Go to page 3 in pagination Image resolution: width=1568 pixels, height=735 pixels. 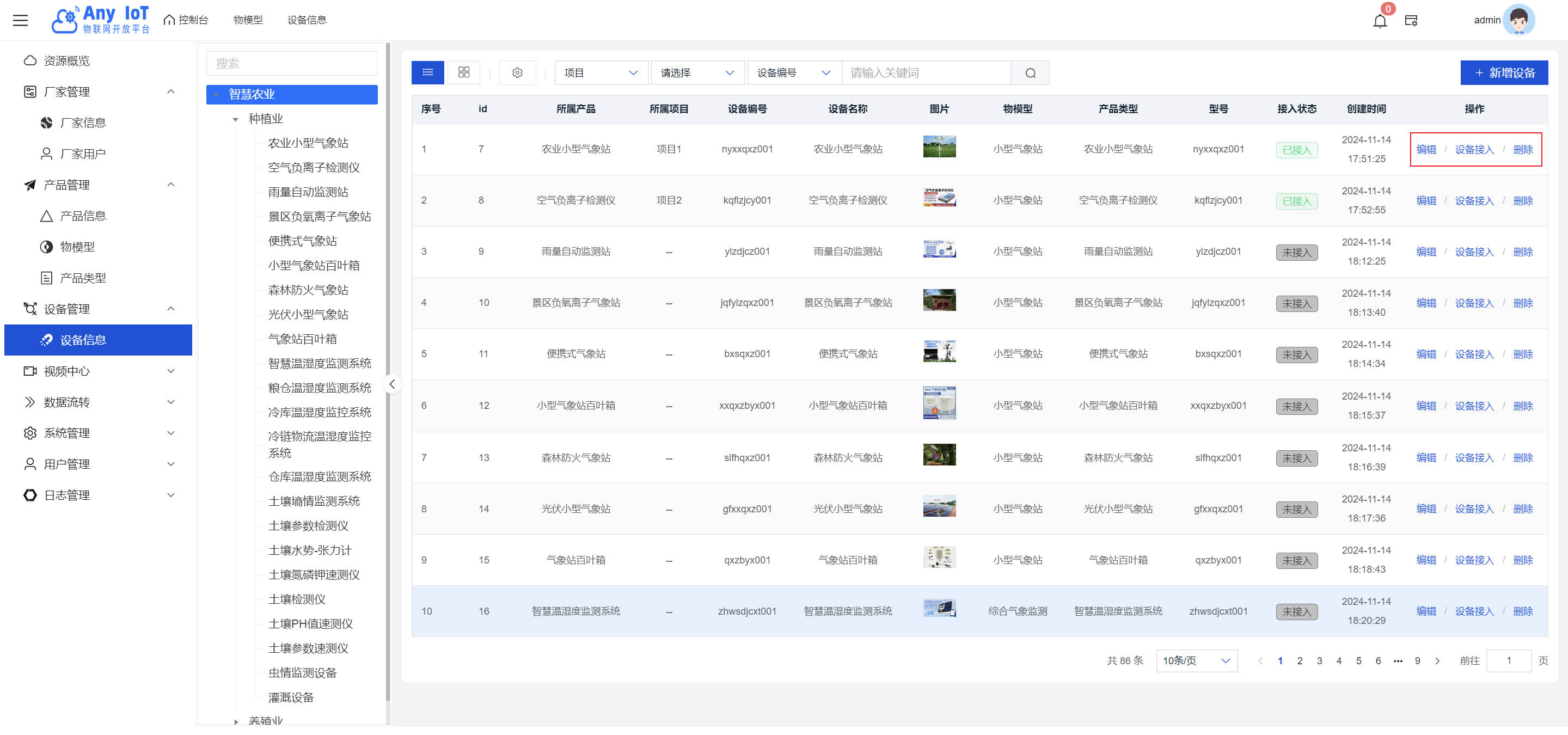(x=1319, y=661)
